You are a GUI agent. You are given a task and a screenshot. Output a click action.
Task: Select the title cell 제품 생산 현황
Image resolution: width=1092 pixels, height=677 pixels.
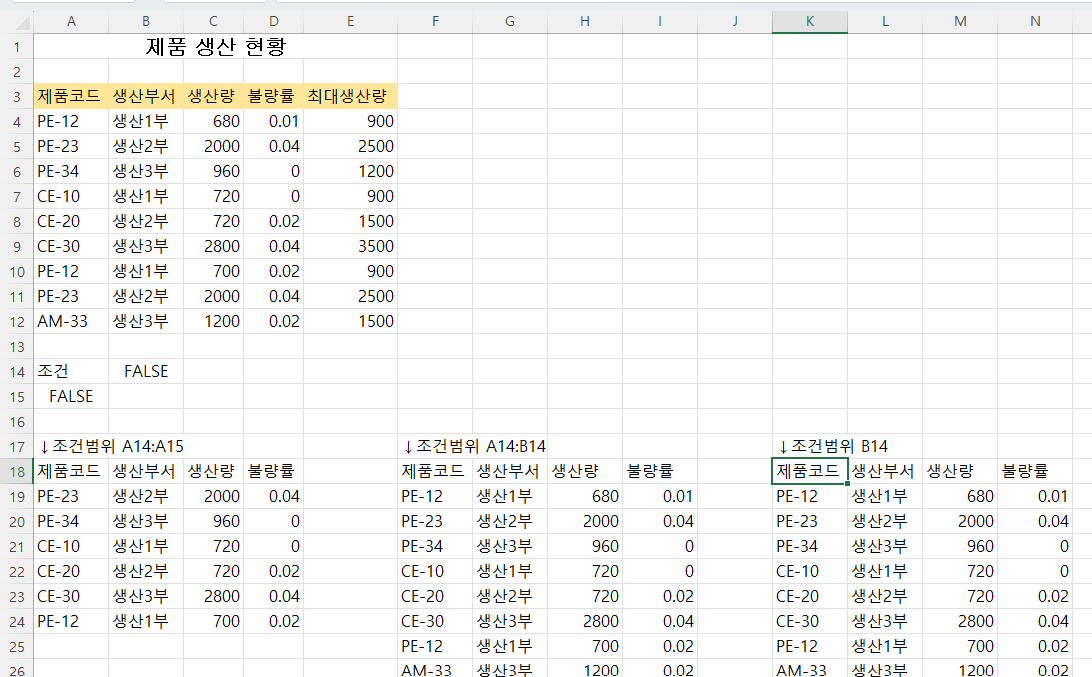pos(216,47)
